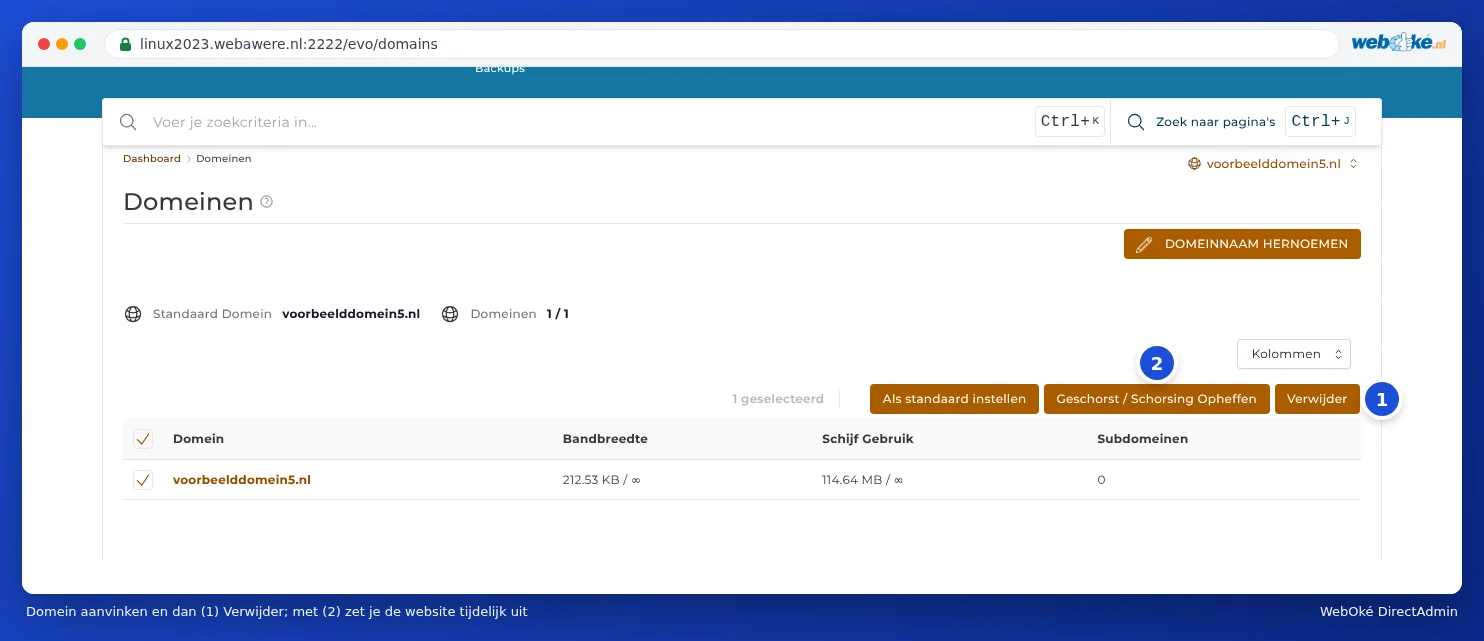Click the magnifier icon beside 'Zoek naar pagina's'

(x=1136, y=122)
